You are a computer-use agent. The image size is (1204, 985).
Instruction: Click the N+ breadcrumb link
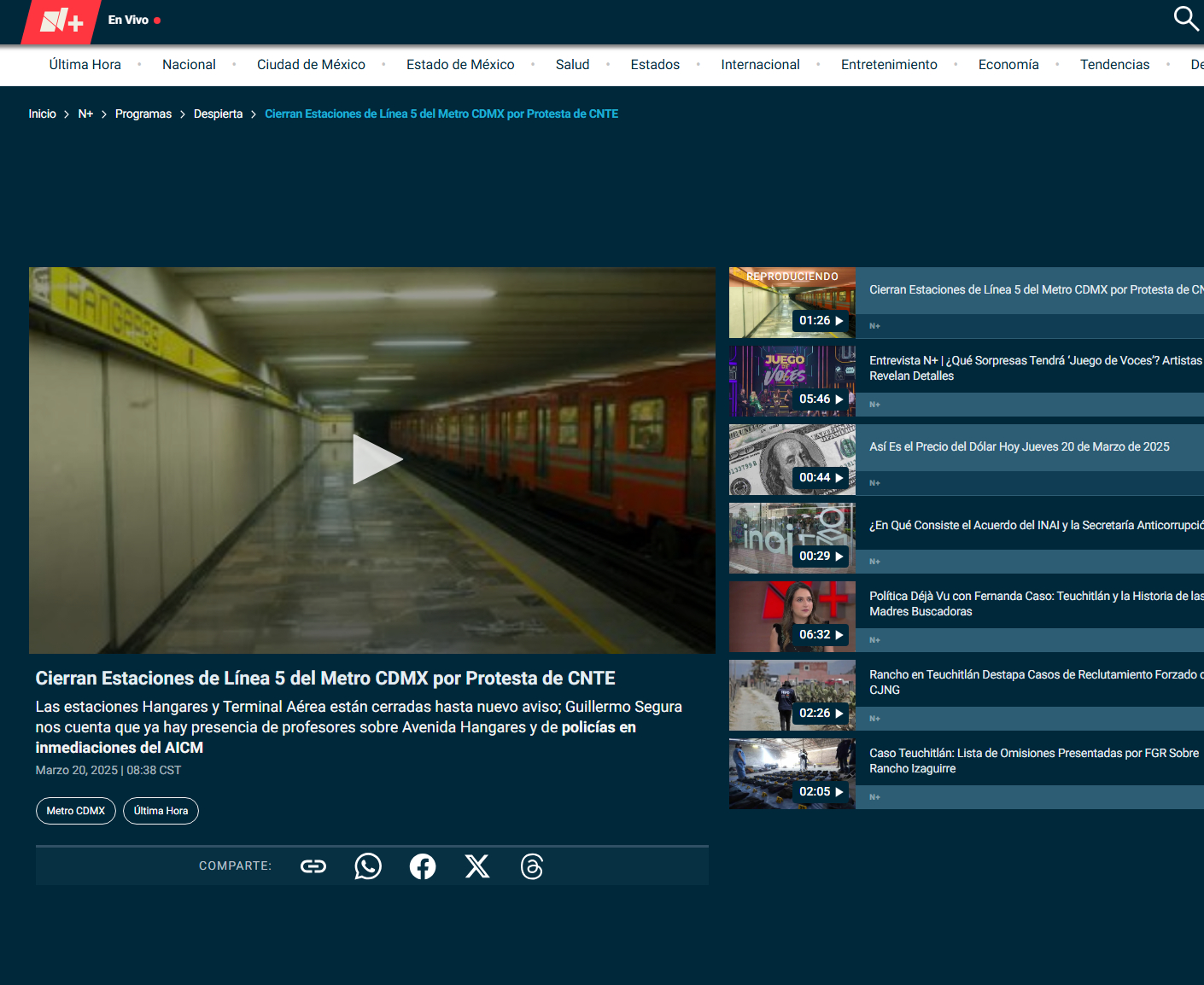coord(85,114)
